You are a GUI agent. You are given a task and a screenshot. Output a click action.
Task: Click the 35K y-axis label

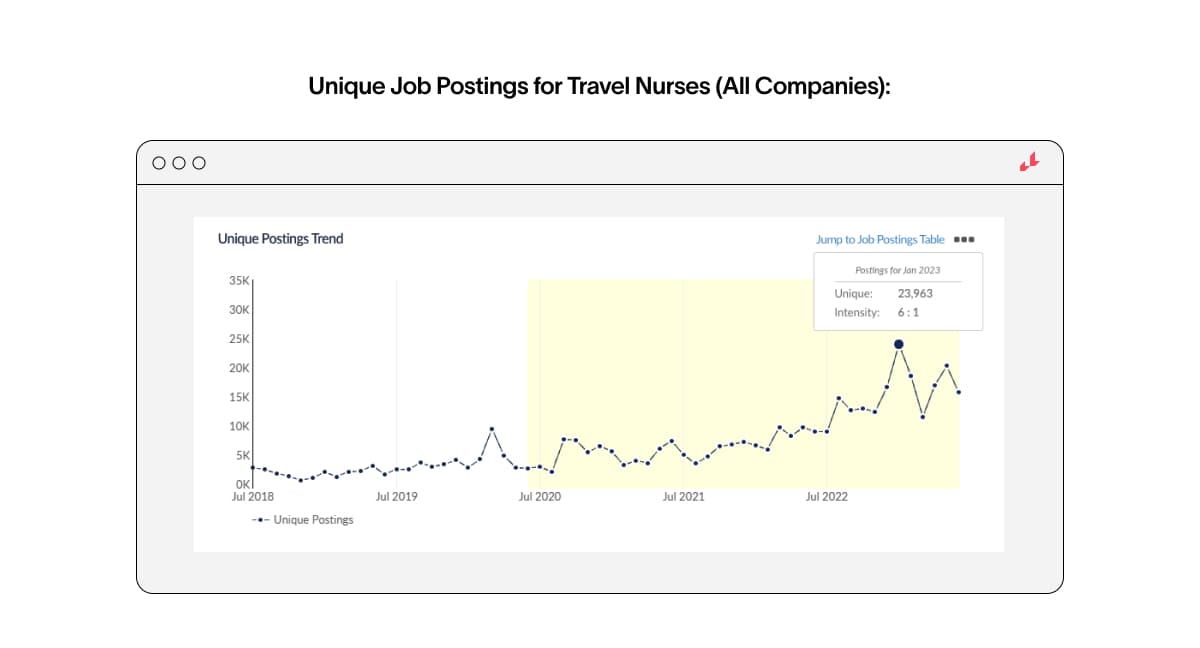pyautogui.click(x=238, y=281)
